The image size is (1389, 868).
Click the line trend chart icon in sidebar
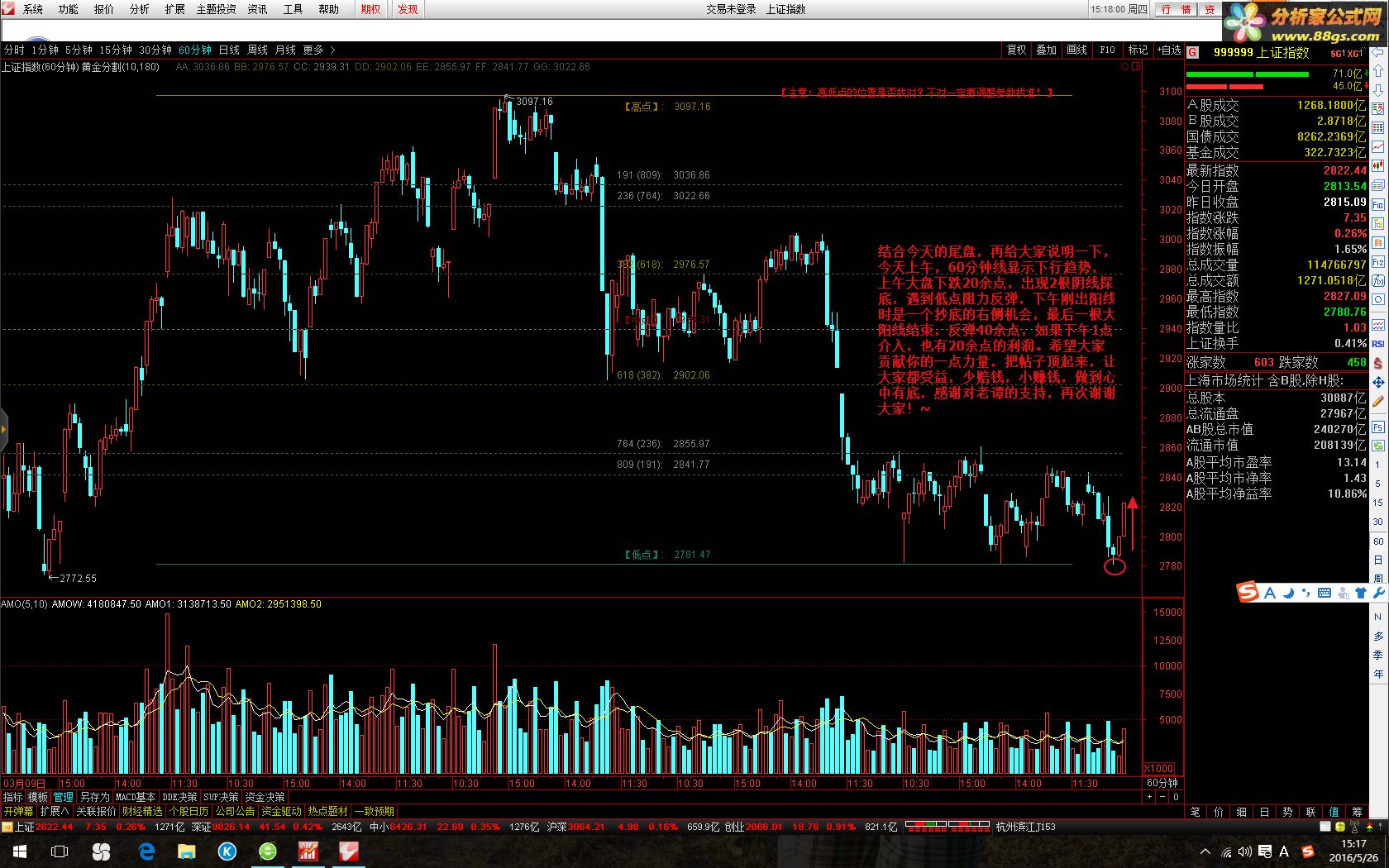1378,146
